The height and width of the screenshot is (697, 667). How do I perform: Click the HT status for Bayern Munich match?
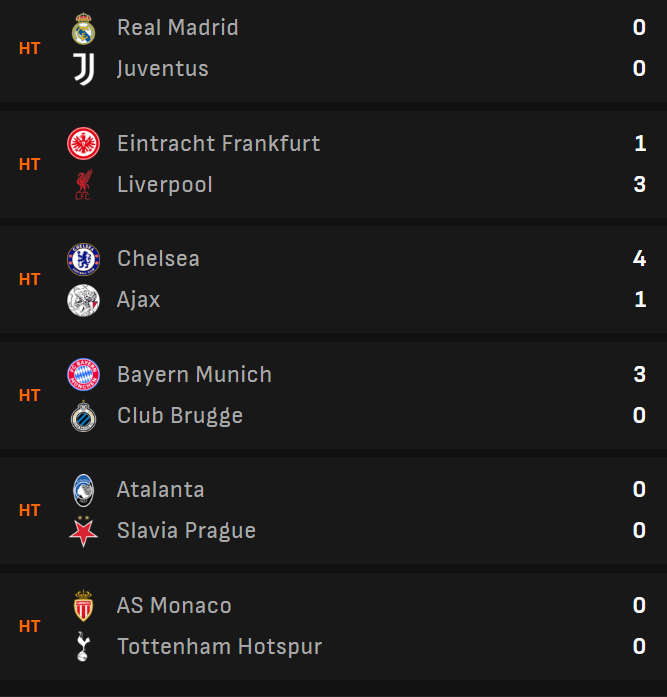pyautogui.click(x=30, y=395)
